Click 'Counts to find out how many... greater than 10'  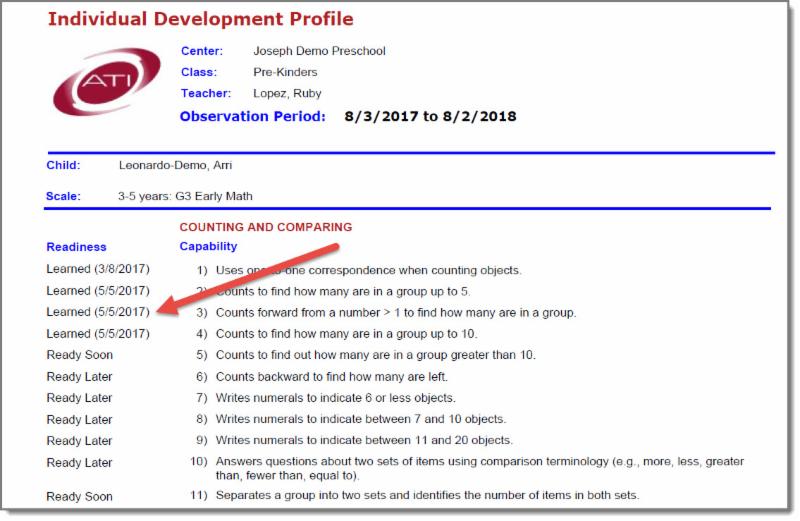pyautogui.click(x=376, y=355)
